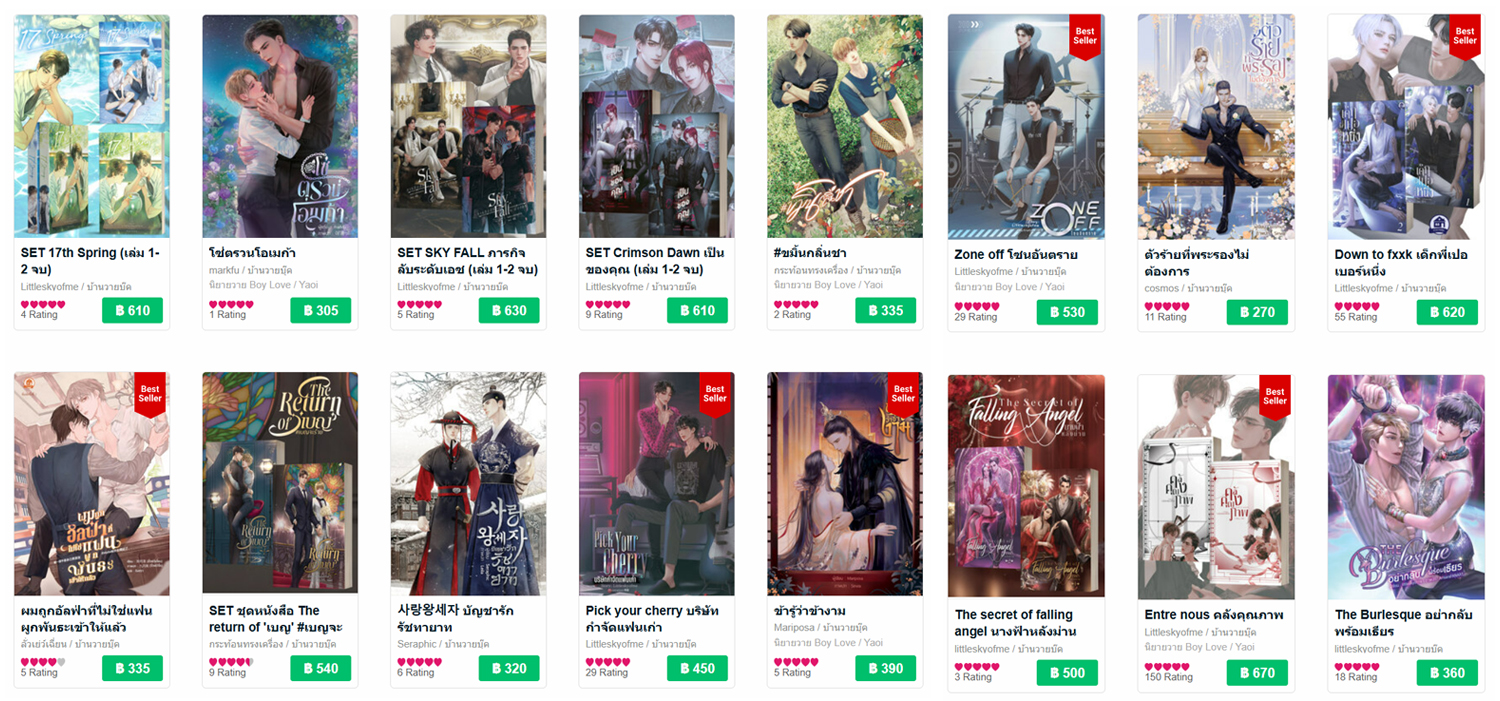Click hearts rating below Entre nous title
The width and height of the screenshot is (1500, 701).
(1165, 666)
